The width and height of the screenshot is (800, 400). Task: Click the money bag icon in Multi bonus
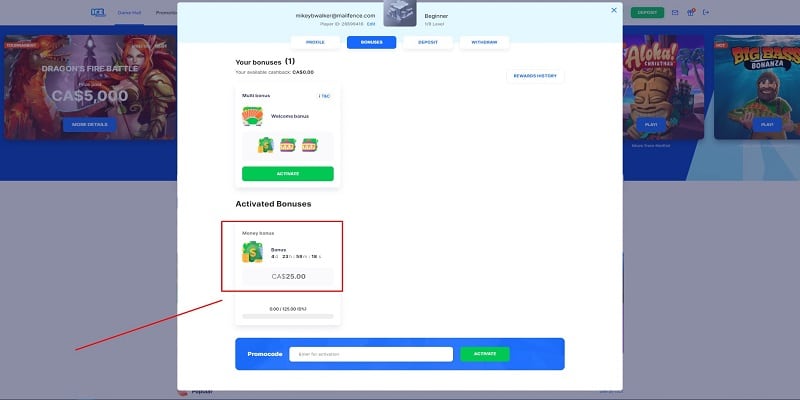coord(265,146)
